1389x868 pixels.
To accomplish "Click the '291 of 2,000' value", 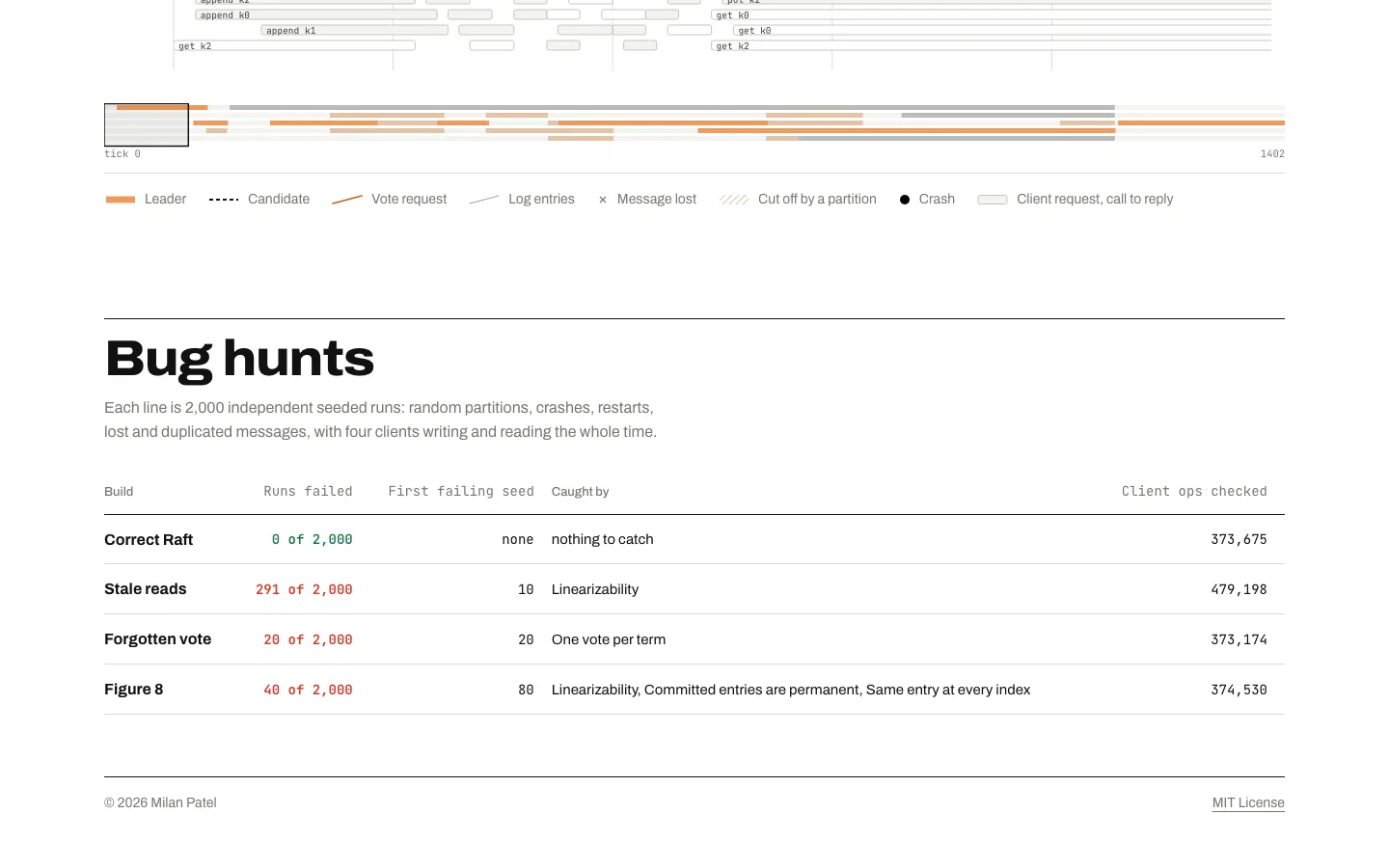I will point(304,589).
